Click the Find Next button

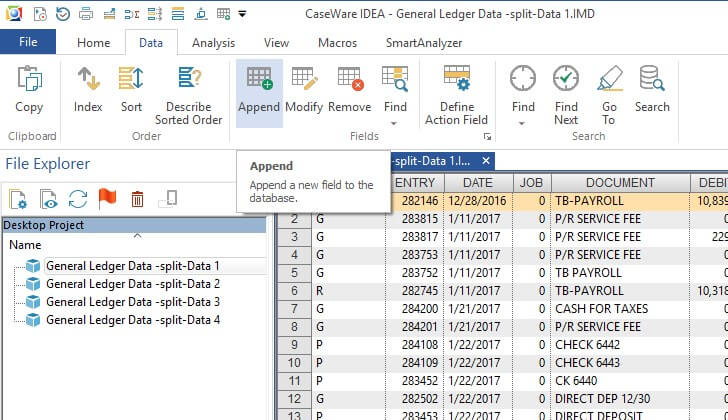point(566,95)
